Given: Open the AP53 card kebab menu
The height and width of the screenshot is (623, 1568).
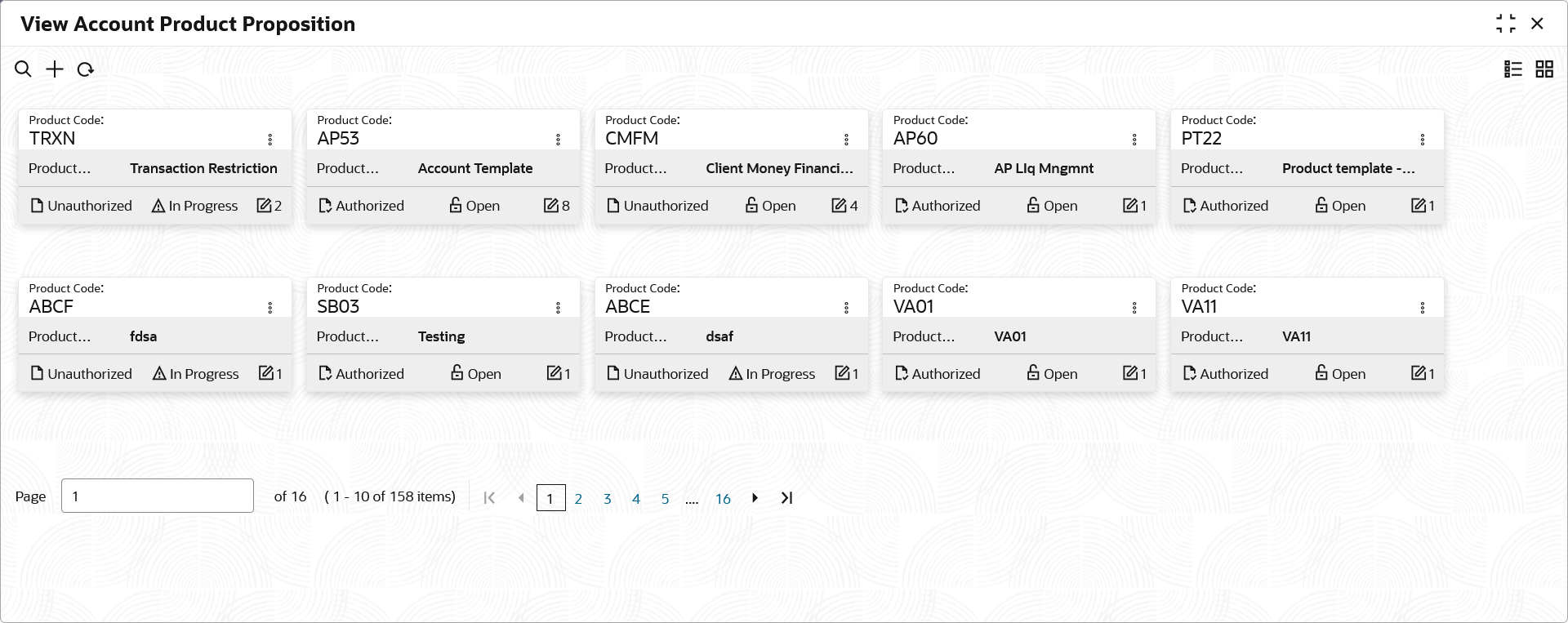Looking at the screenshot, I should [x=559, y=140].
